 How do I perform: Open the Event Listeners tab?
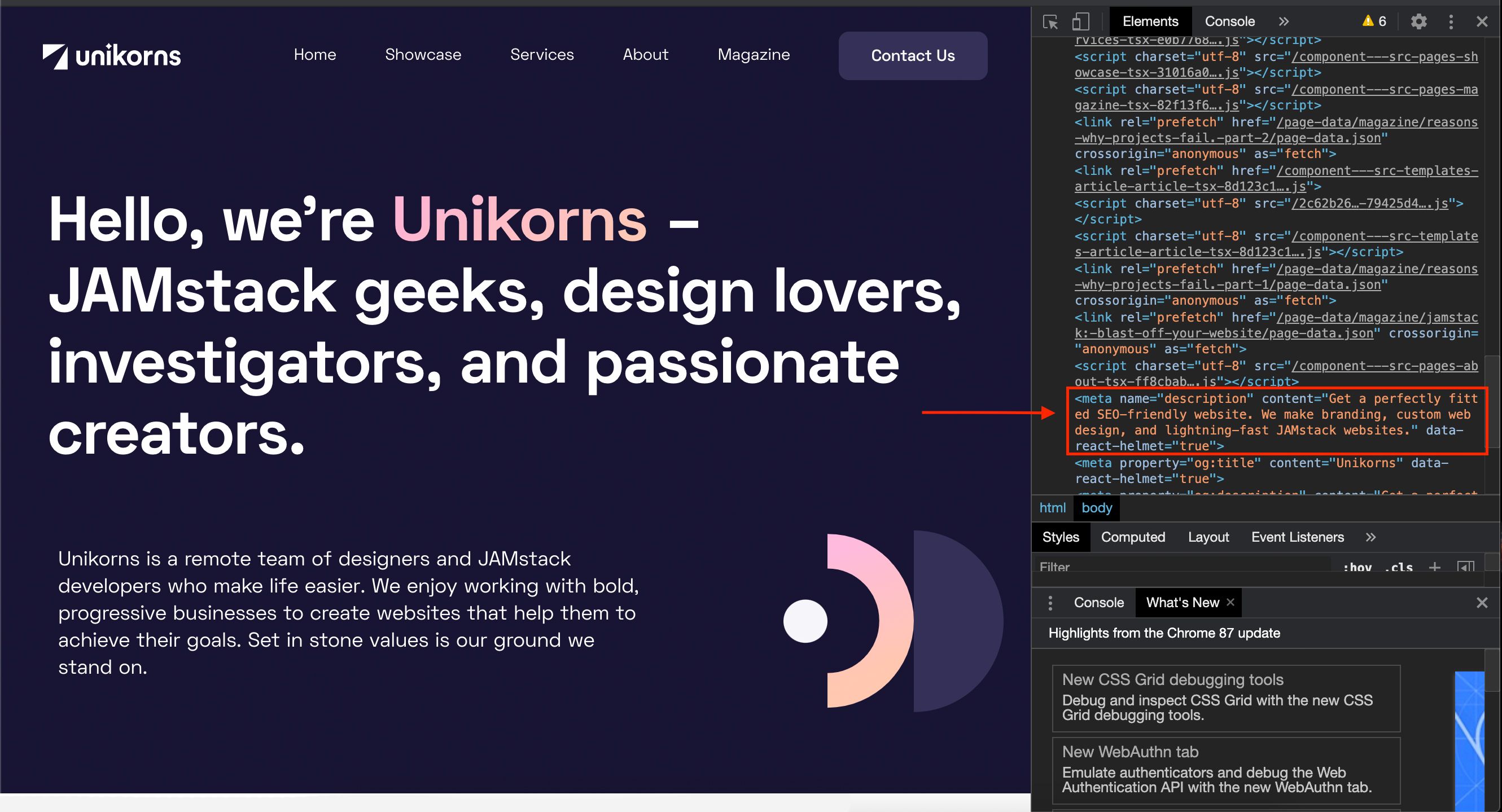pyautogui.click(x=1297, y=537)
